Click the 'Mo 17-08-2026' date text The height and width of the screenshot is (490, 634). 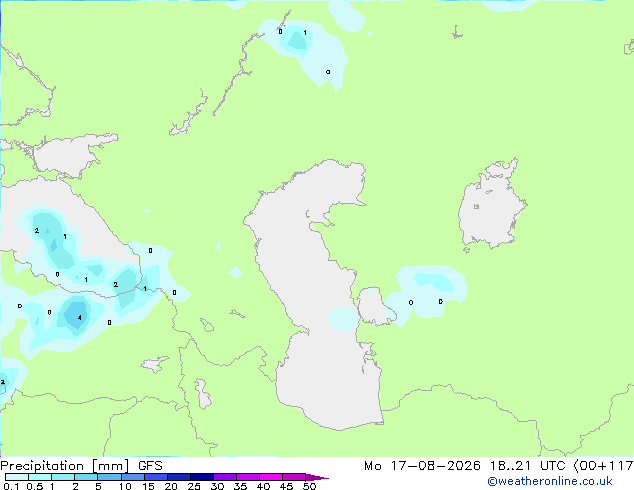(x=422, y=466)
